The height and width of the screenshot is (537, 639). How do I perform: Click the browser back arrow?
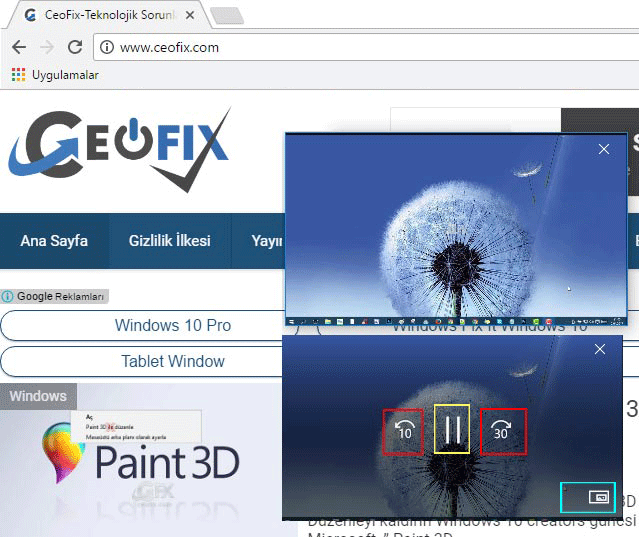19,47
